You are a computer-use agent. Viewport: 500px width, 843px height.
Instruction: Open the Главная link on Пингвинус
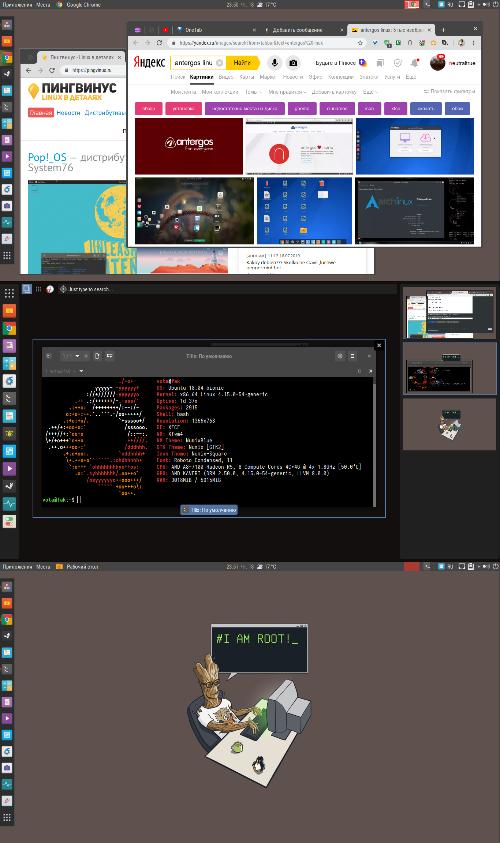point(41,113)
